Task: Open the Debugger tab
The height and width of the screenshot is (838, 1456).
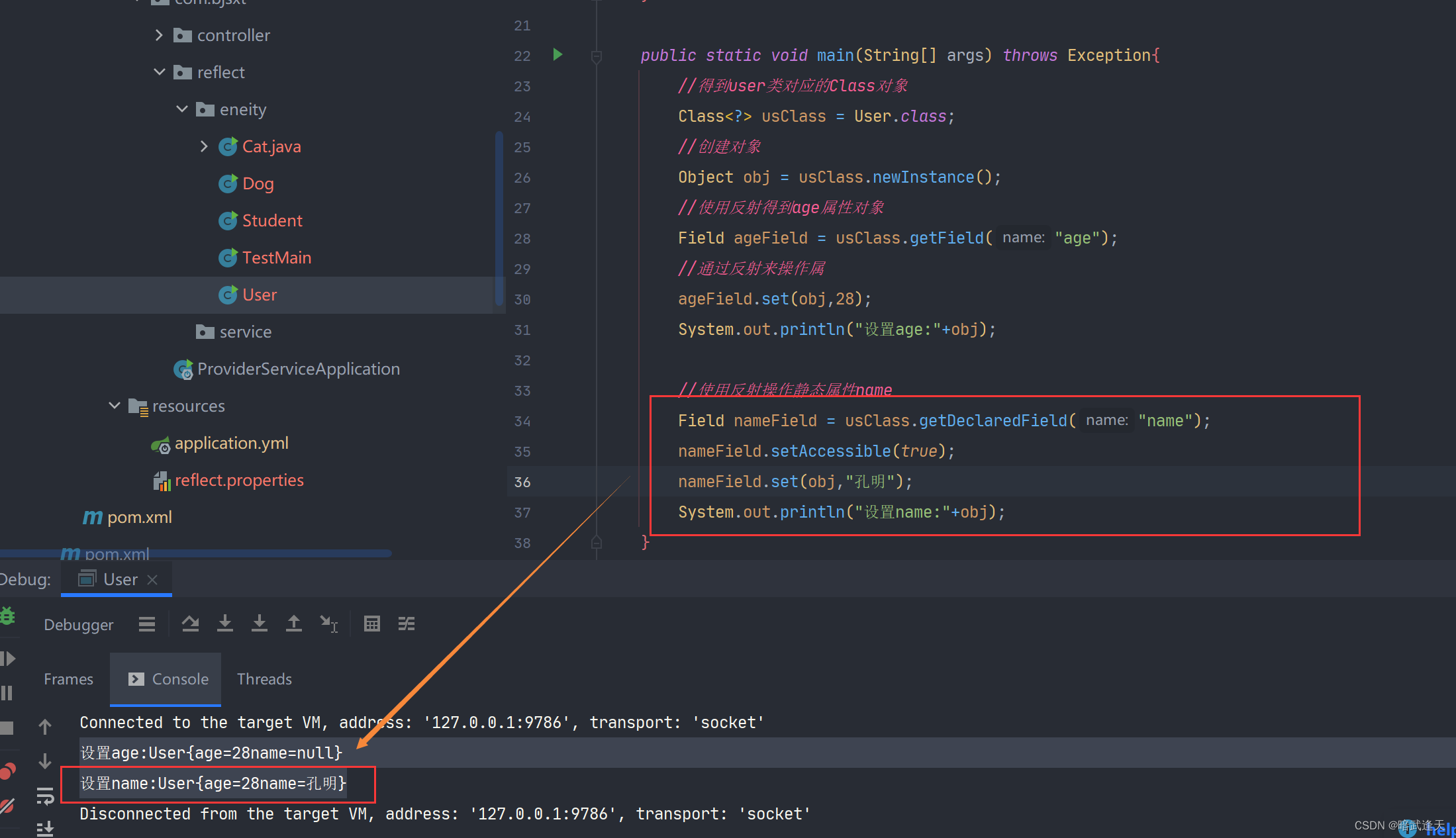Action: click(x=78, y=625)
